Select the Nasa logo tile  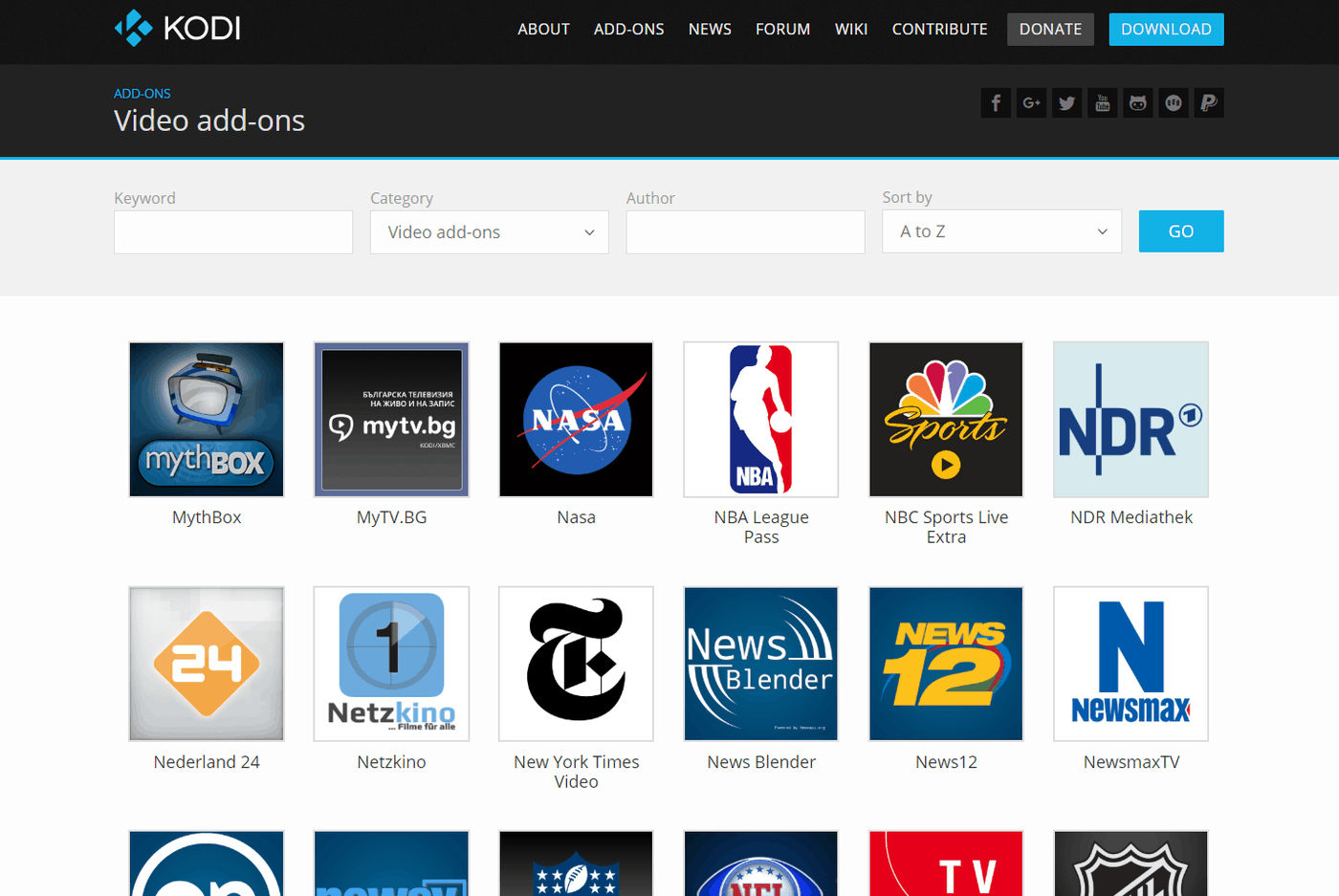[576, 420]
